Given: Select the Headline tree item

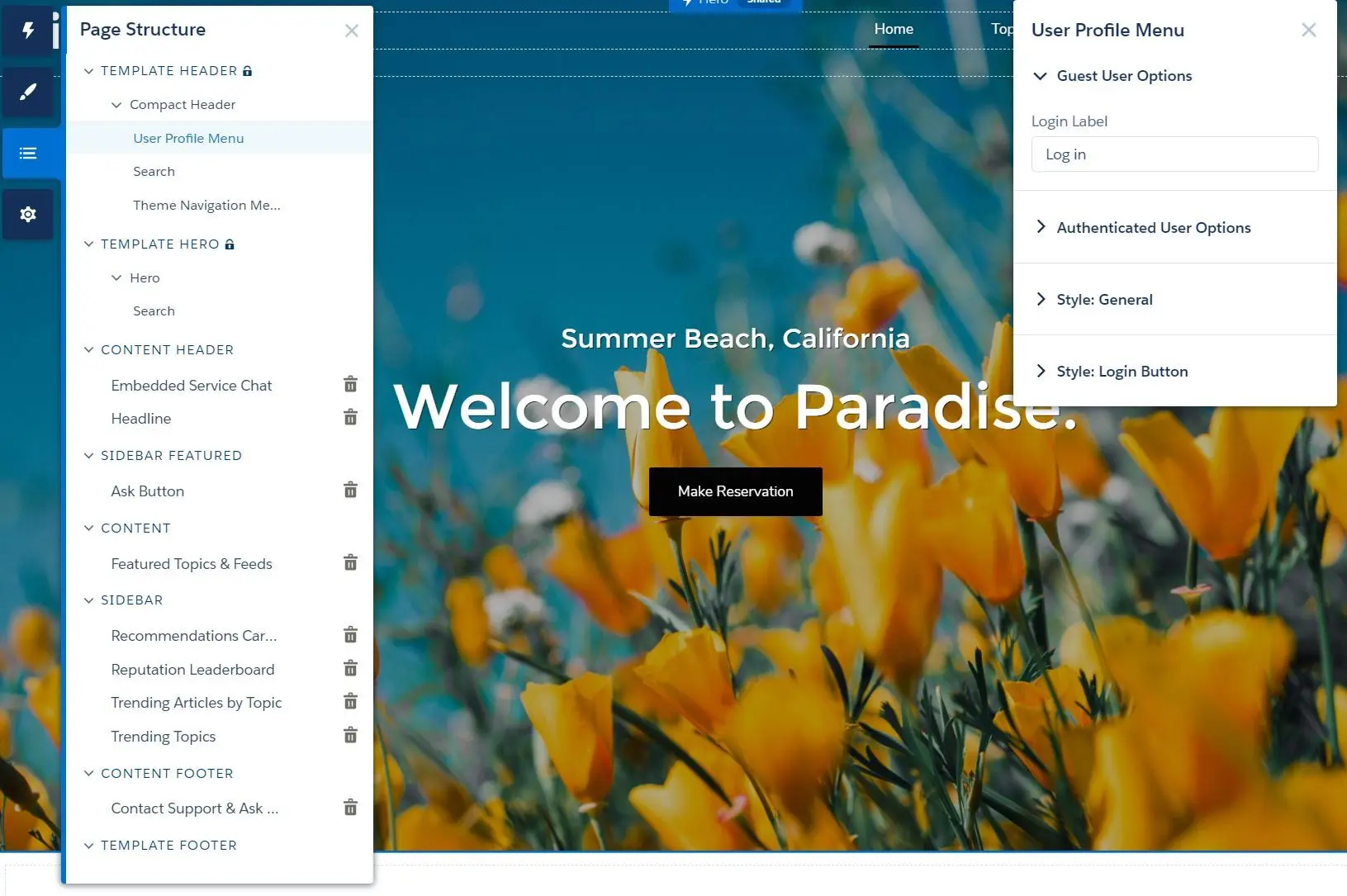Looking at the screenshot, I should [x=141, y=419].
